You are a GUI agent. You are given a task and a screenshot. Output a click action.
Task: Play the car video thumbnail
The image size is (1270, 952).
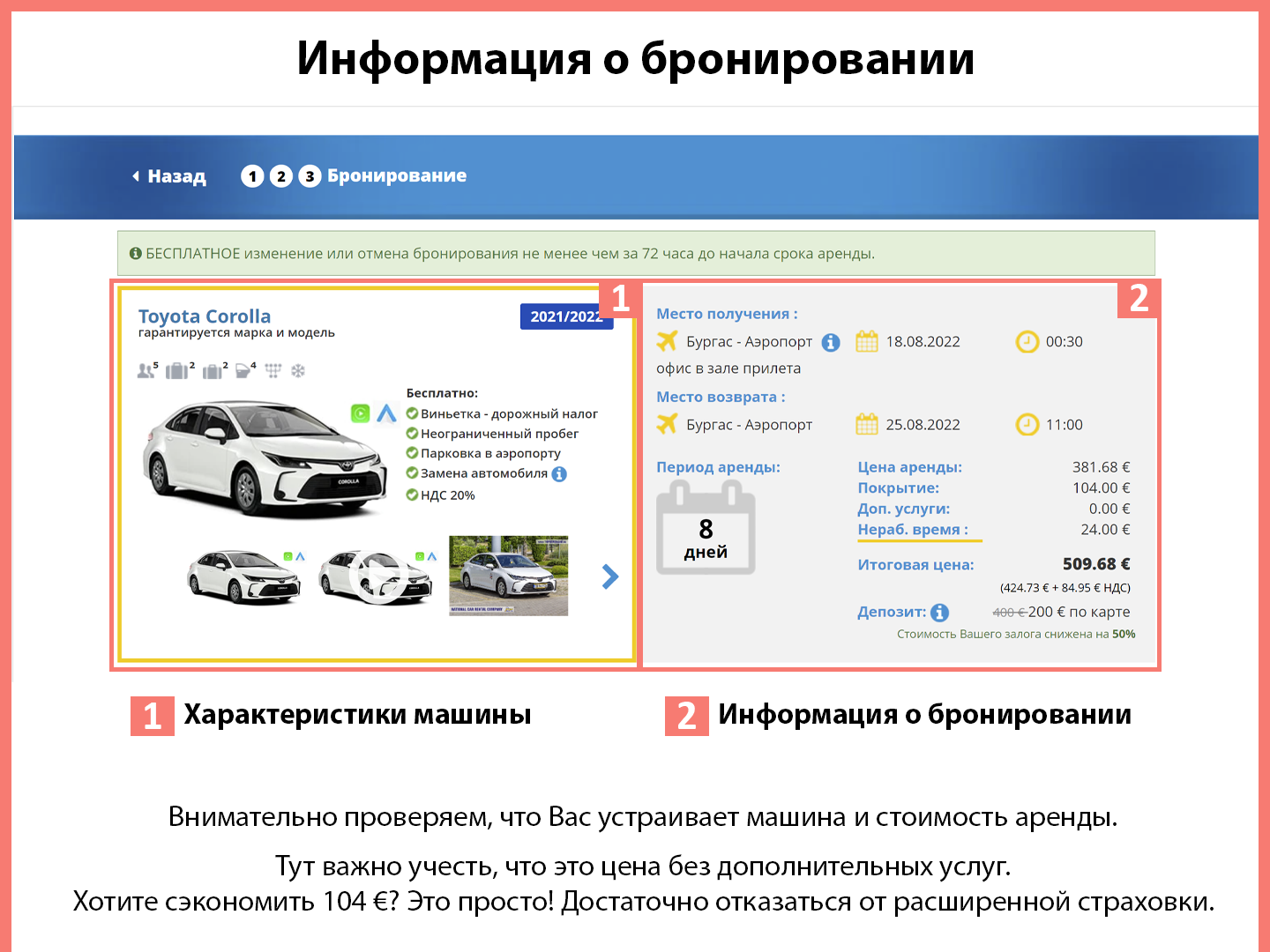(x=377, y=577)
